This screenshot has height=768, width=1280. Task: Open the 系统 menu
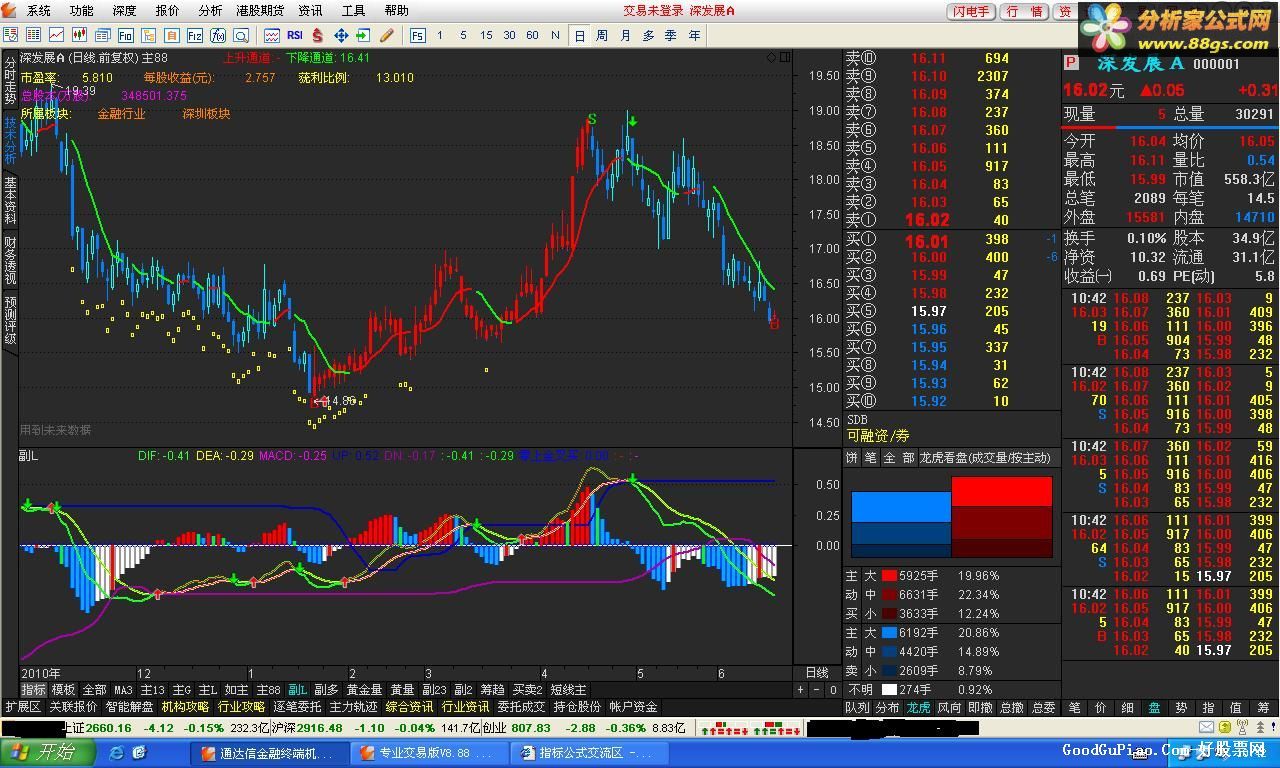point(38,10)
